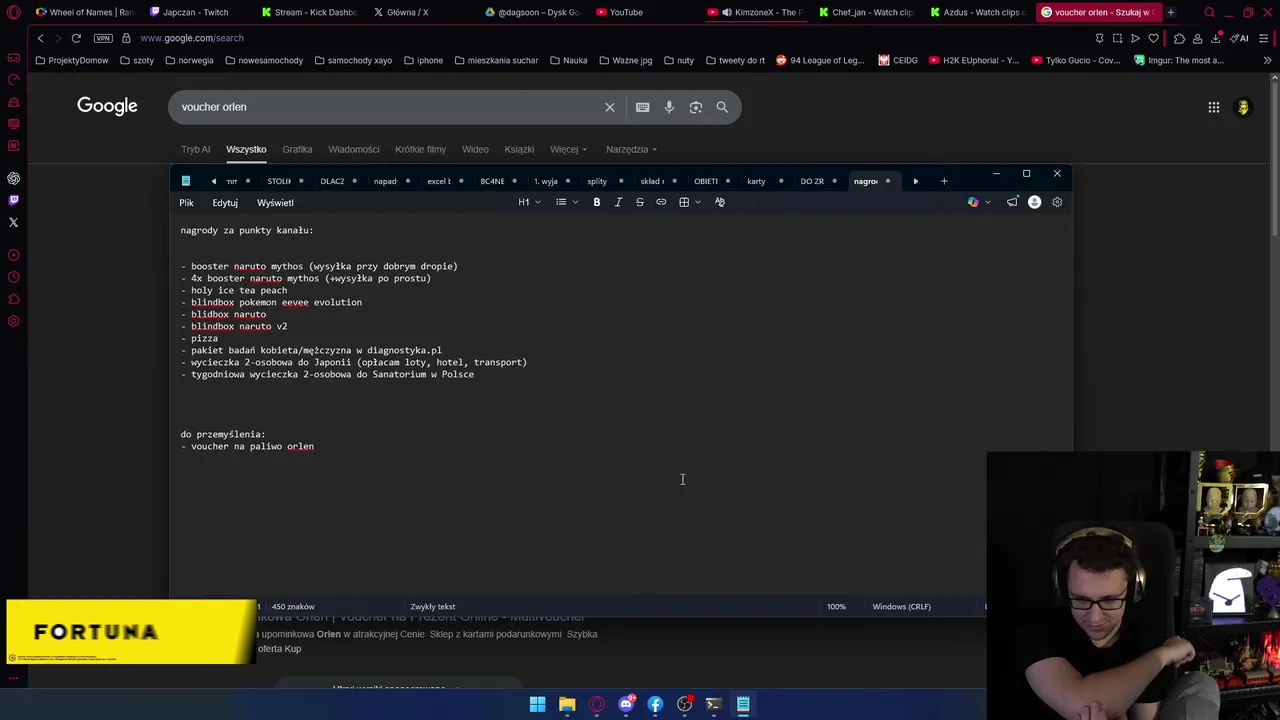Click into Google search field

click(x=390, y=107)
